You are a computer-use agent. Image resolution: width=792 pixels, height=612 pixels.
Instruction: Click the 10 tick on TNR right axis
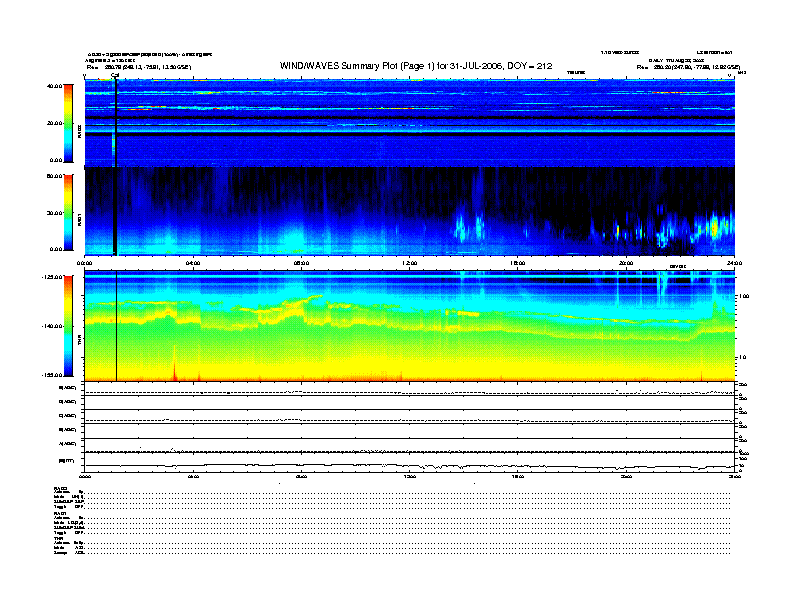pyautogui.click(x=742, y=357)
